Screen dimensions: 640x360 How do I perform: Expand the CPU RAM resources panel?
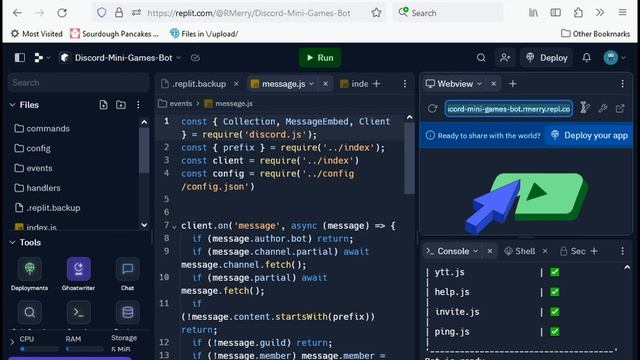12,342
